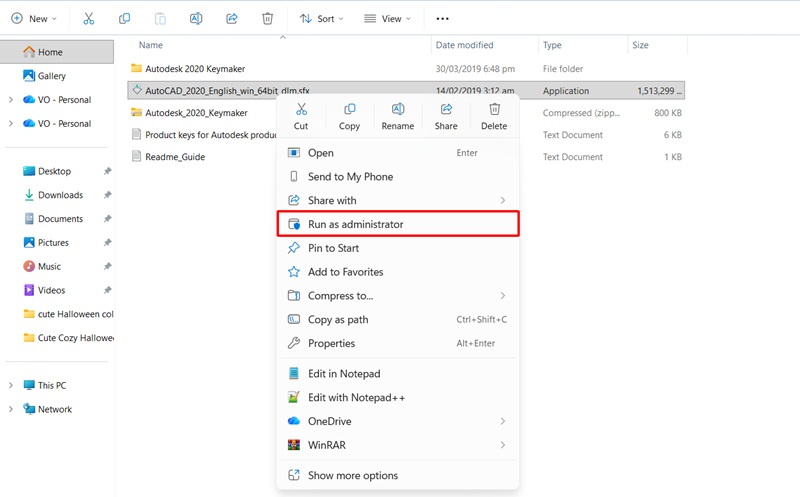Expand the first VO - Personal OneDrive
Image resolution: width=800 pixels, height=497 pixels.
pyautogui.click(x=11, y=100)
